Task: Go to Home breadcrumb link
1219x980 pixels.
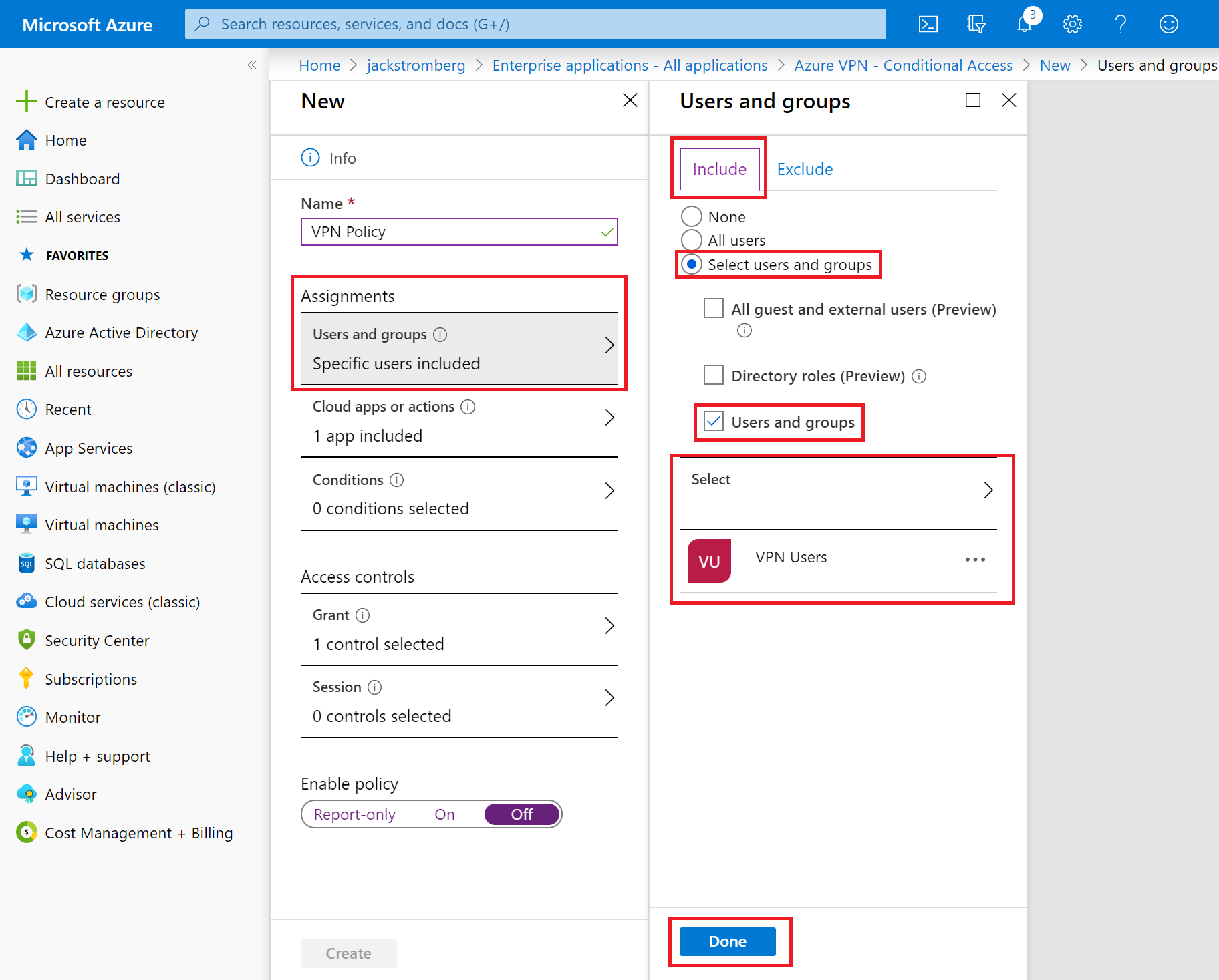Action: [x=319, y=65]
